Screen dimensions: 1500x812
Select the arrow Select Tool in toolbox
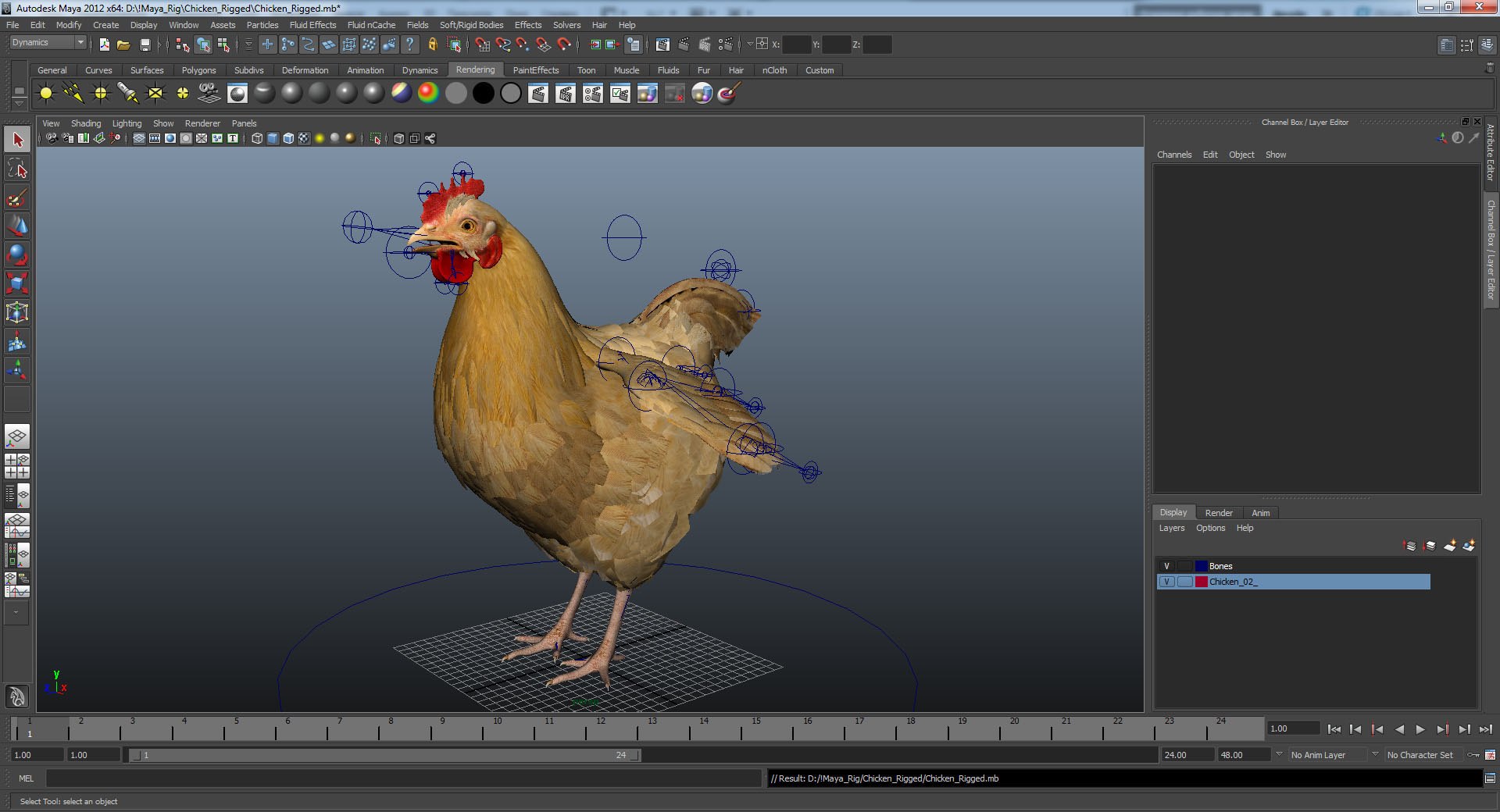(17, 140)
